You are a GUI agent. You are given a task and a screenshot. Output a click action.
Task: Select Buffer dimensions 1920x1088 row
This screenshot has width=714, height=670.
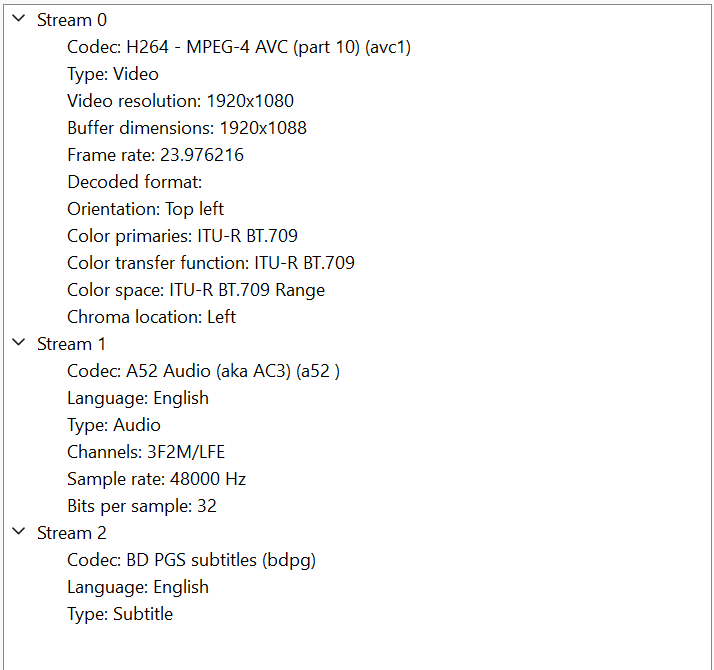pos(187,128)
